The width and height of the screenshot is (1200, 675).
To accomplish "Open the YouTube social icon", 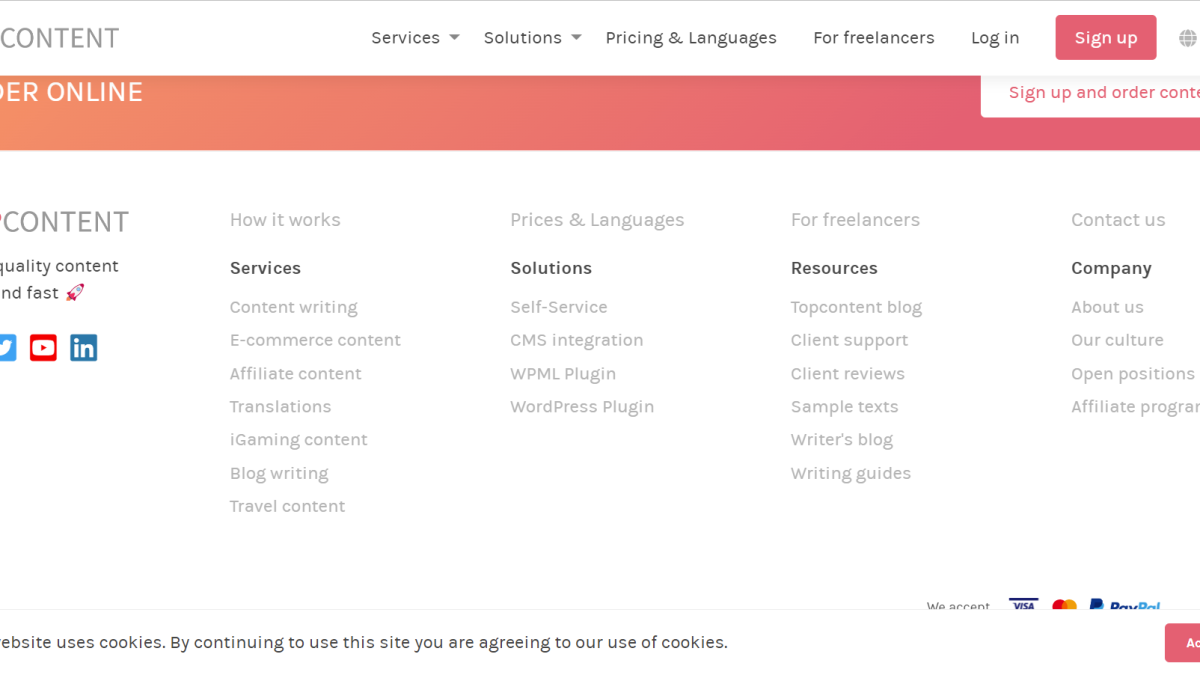I will click(43, 348).
